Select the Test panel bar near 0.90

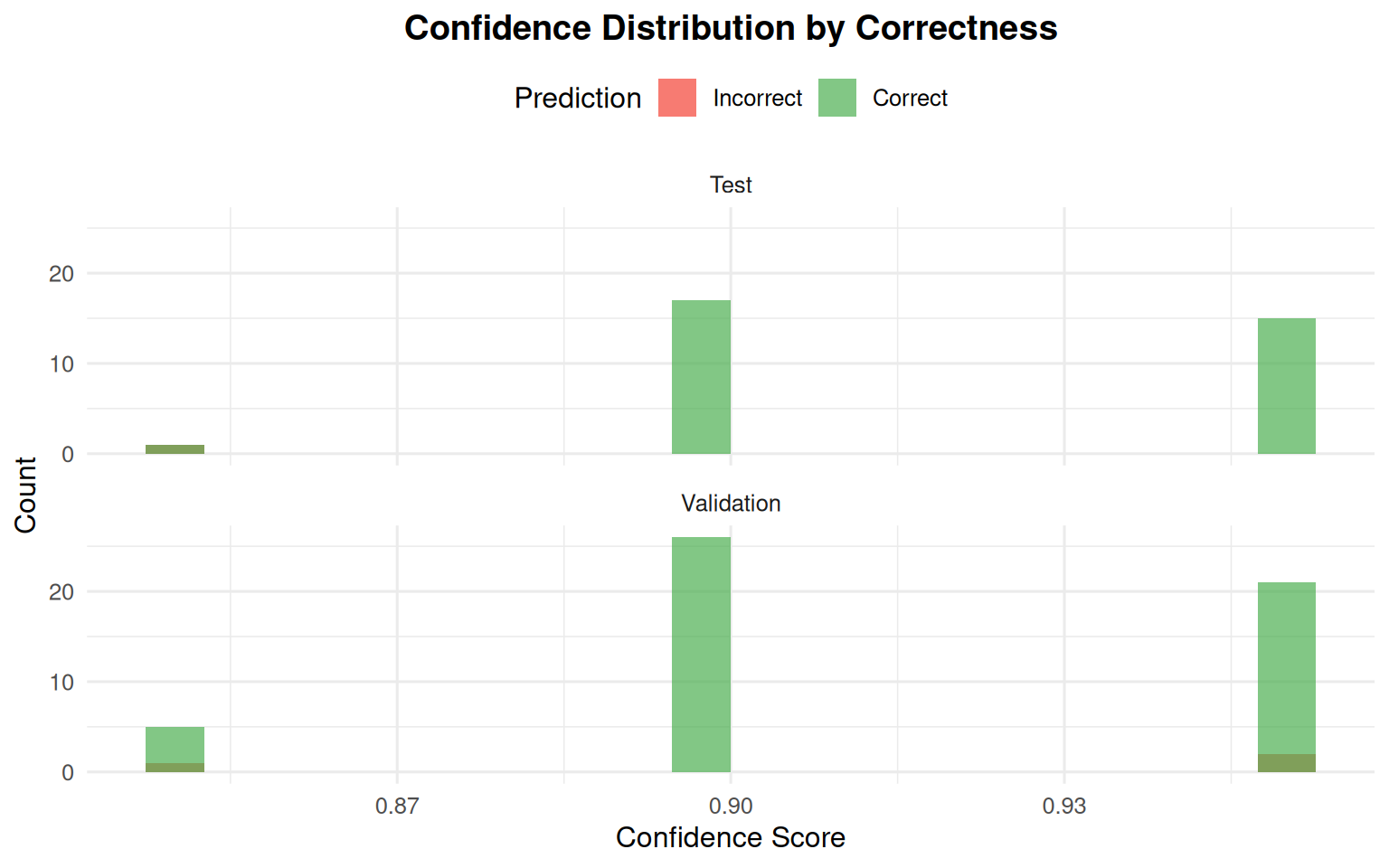point(701,377)
